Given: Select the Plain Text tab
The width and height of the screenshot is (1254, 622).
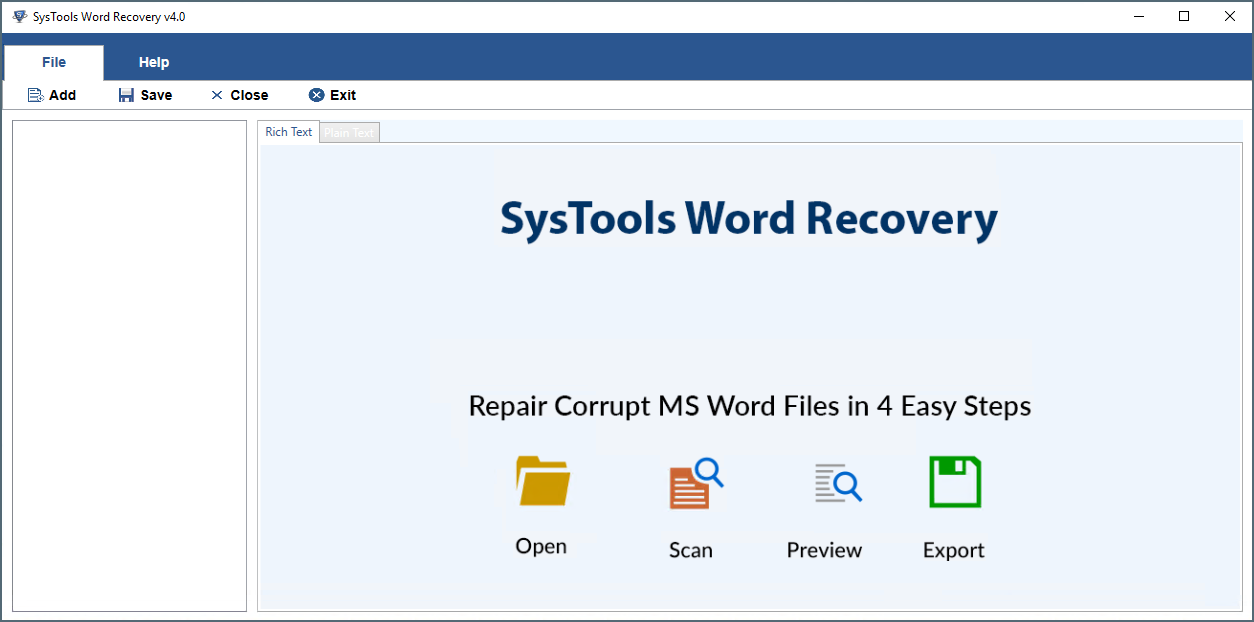Looking at the screenshot, I should coord(349,131).
